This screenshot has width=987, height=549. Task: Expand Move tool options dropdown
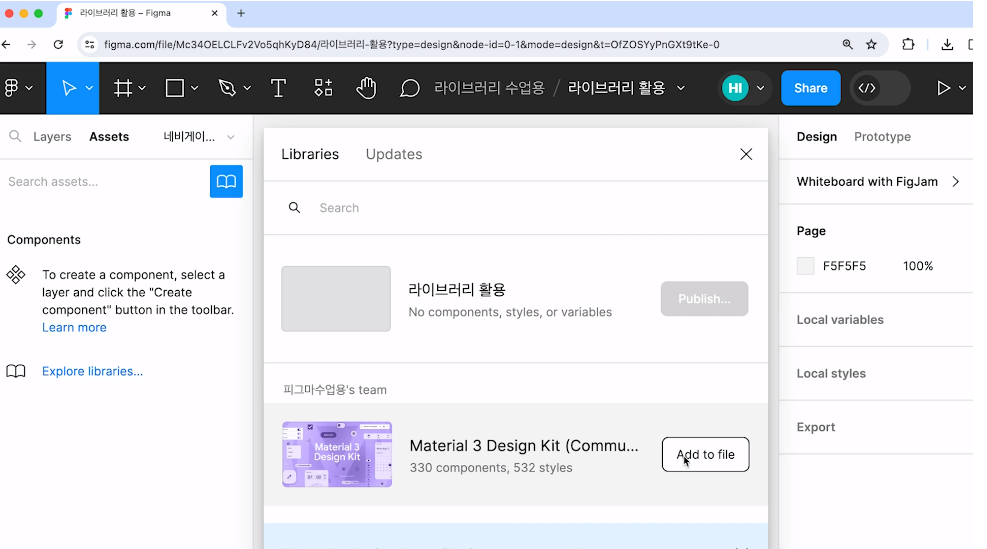pos(89,88)
